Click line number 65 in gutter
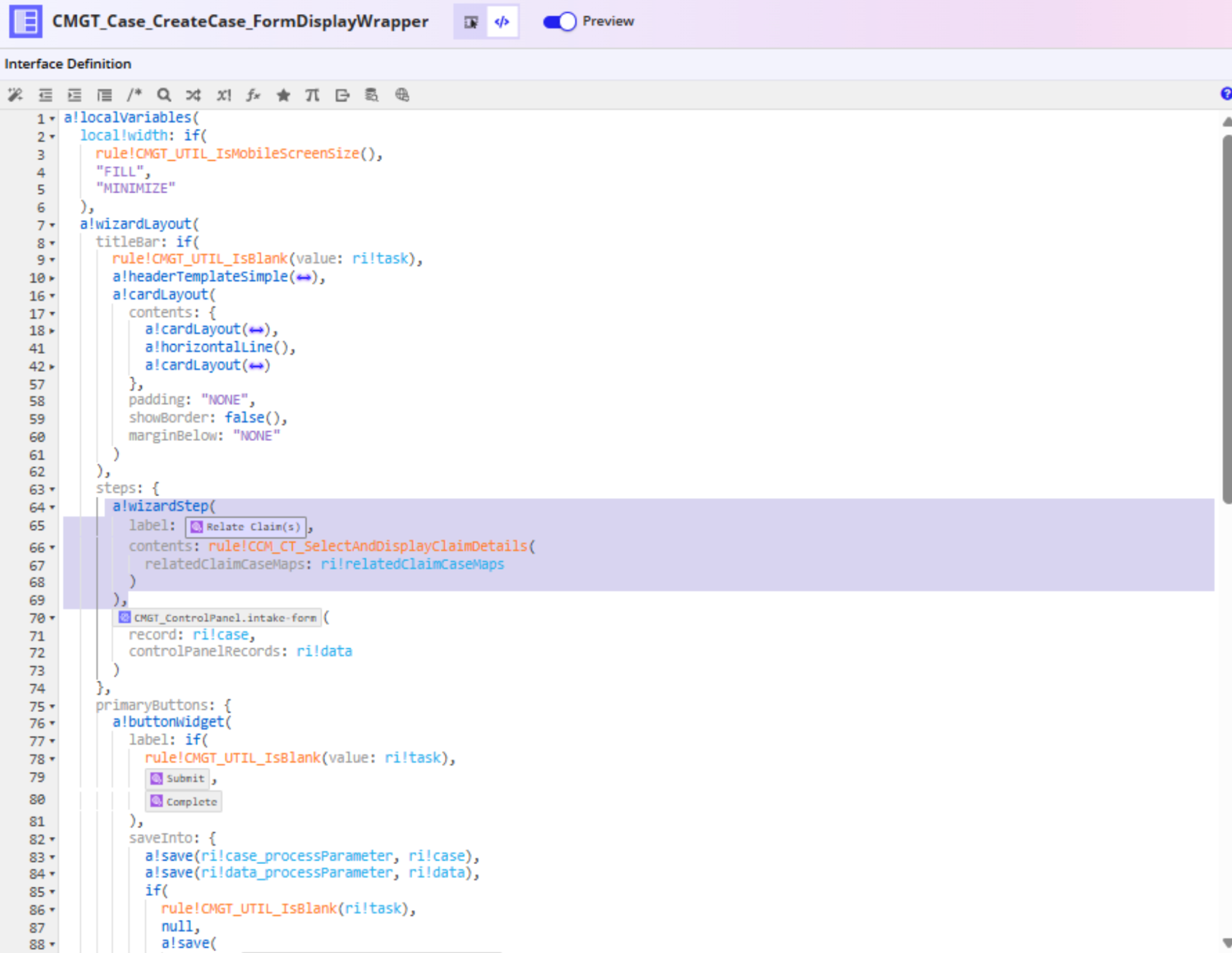 click(x=37, y=526)
